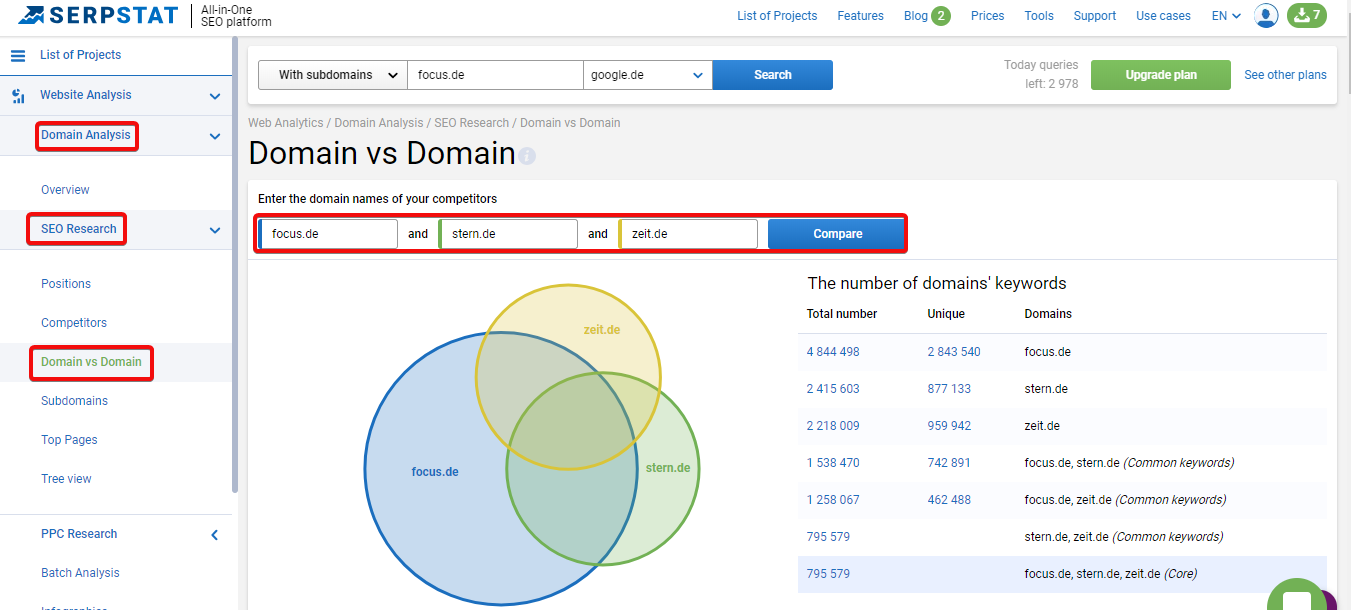Open the zeit.de unique count 959 942

coord(949,426)
